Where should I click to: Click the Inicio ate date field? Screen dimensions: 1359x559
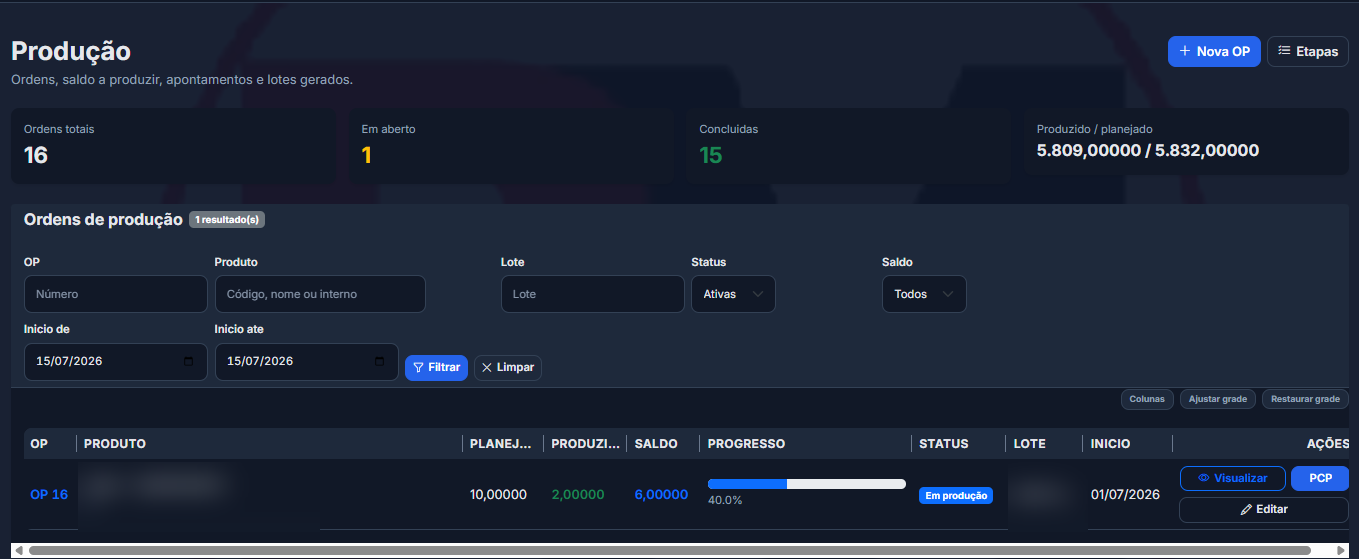pyautogui.click(x=307, y=362)
